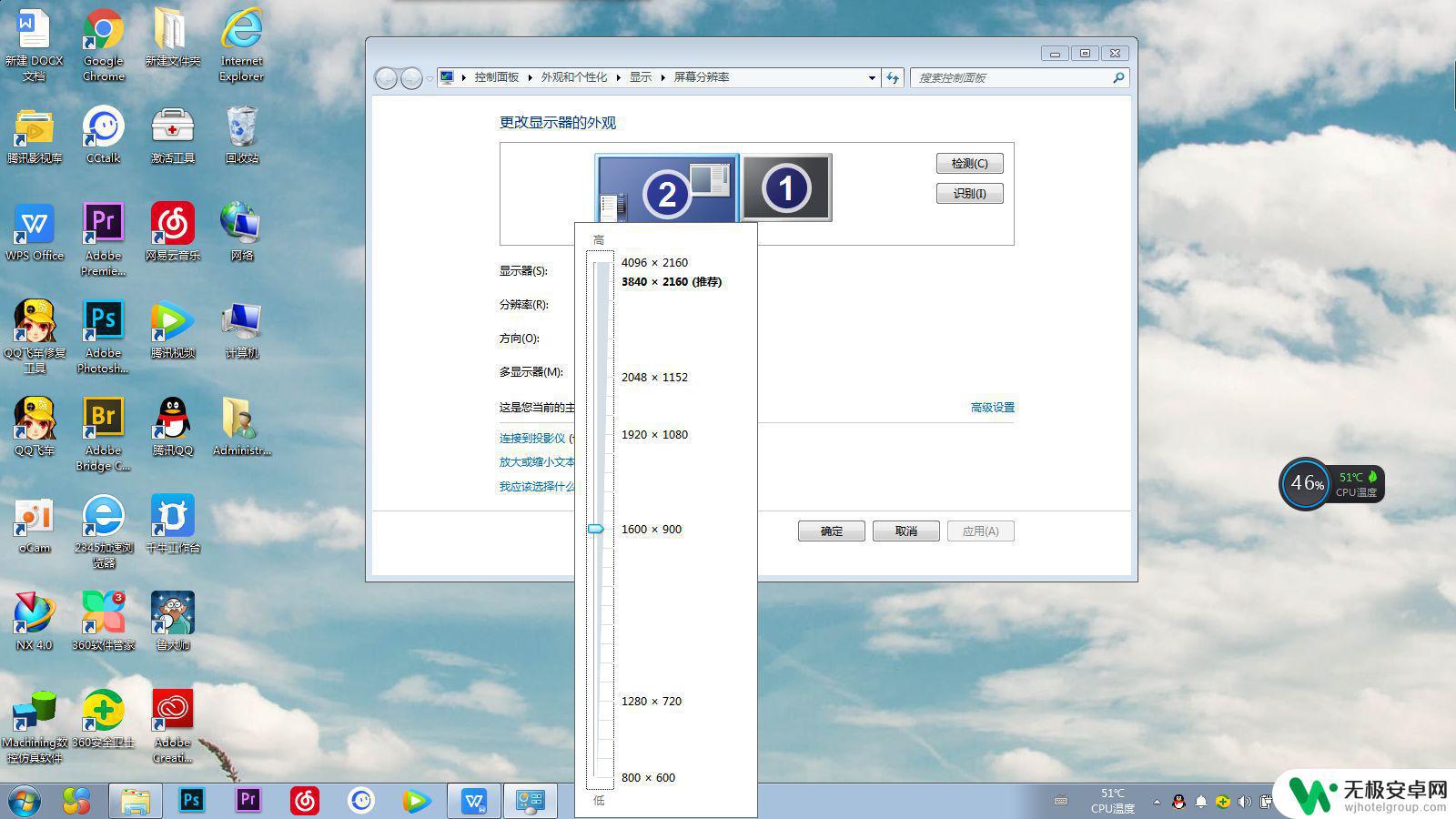Launch Adobe Bridge desktop shortcut

[103, 434]
